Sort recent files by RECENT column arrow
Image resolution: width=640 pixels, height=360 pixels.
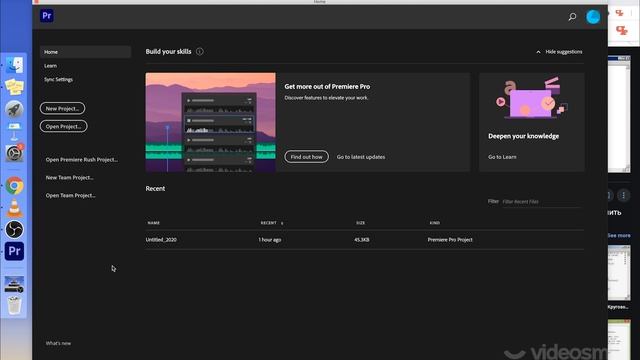282,223
